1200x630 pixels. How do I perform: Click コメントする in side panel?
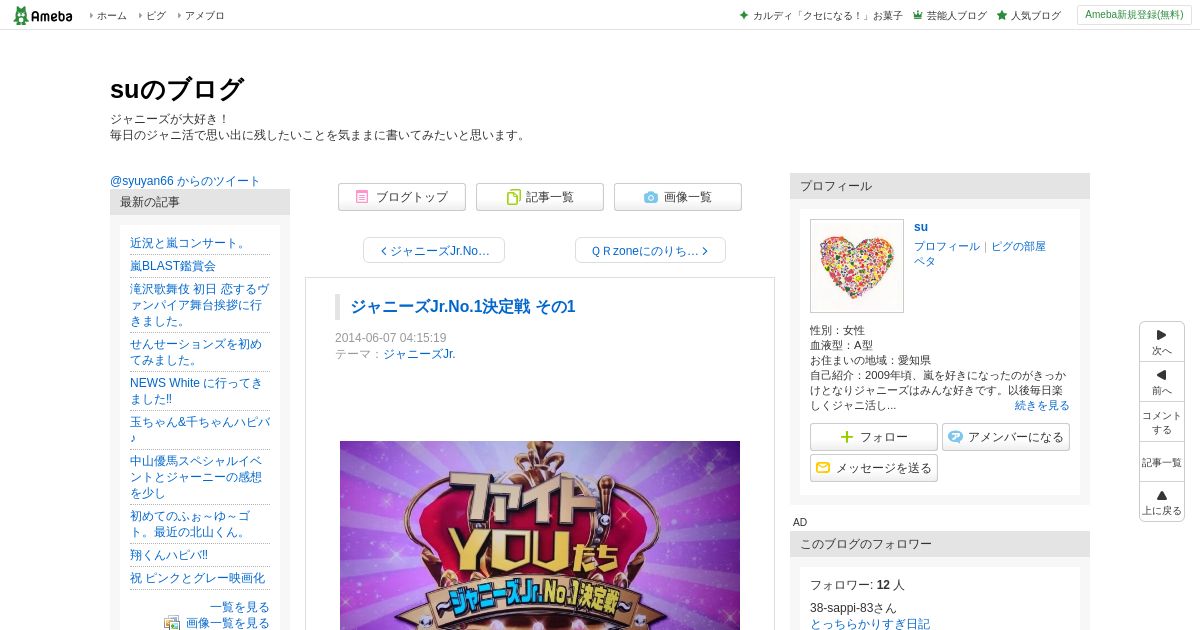pos(1162,422)
